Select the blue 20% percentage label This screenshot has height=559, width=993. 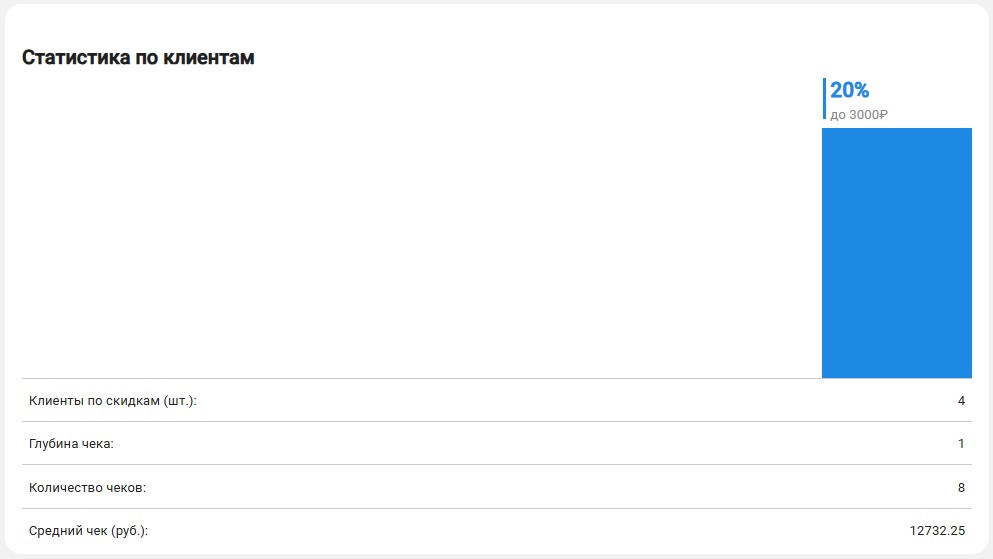(x=849, y=90)
